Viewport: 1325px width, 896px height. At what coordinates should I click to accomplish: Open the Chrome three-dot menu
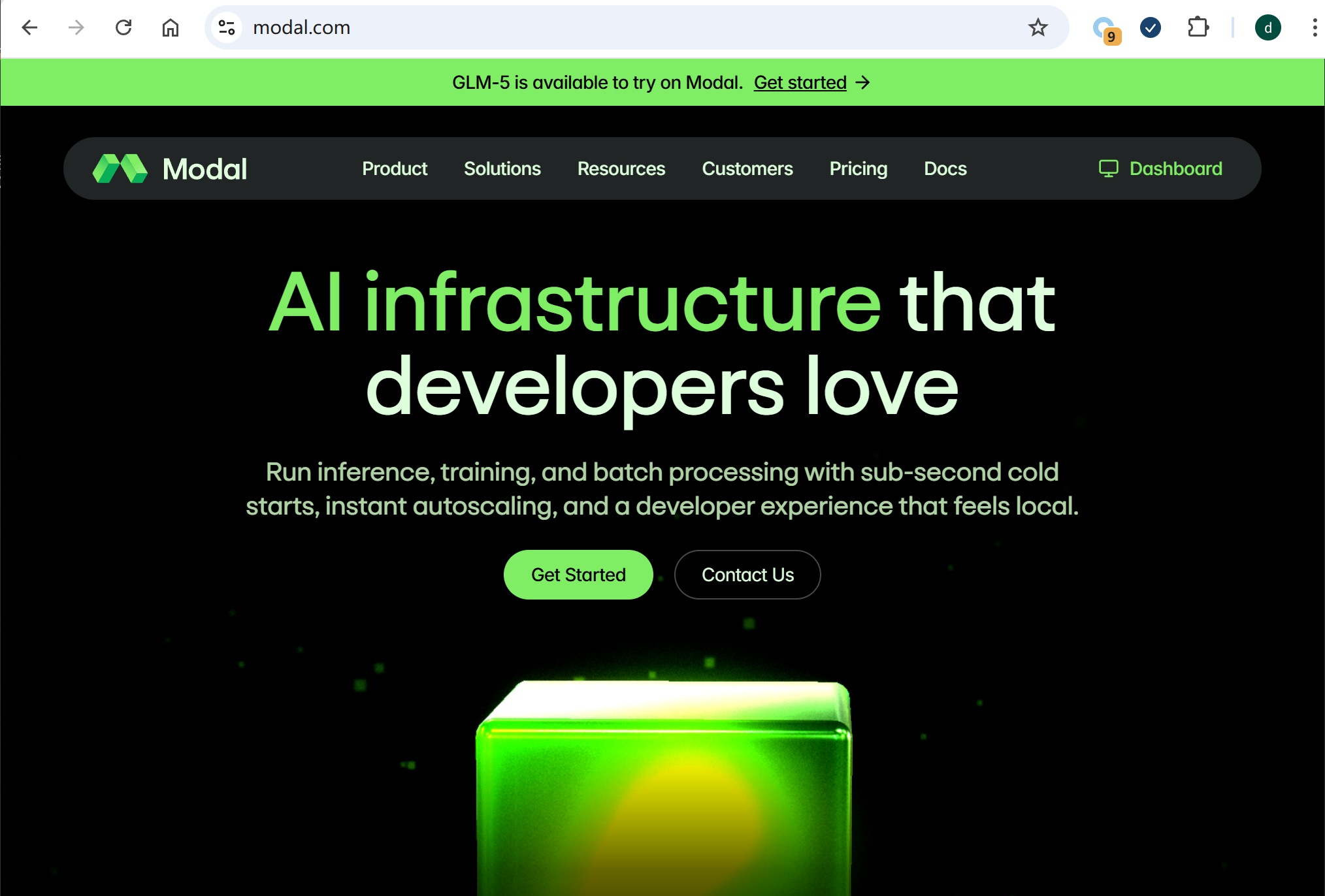click(x=1315, y=27)
